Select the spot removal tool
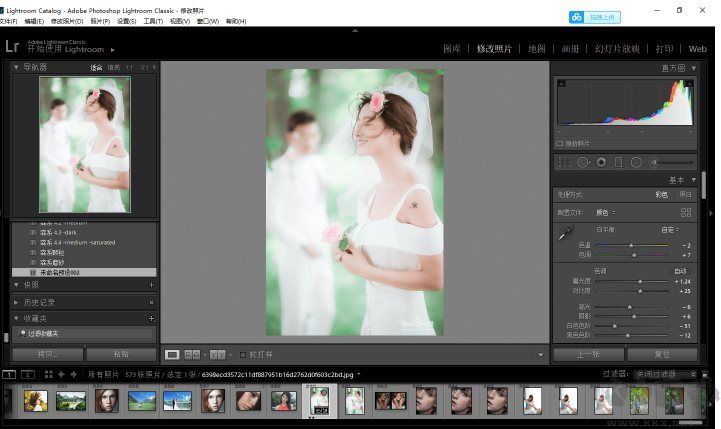Image resolution: width=721 pixels, height=429 pixels. [x=582, y=162]
